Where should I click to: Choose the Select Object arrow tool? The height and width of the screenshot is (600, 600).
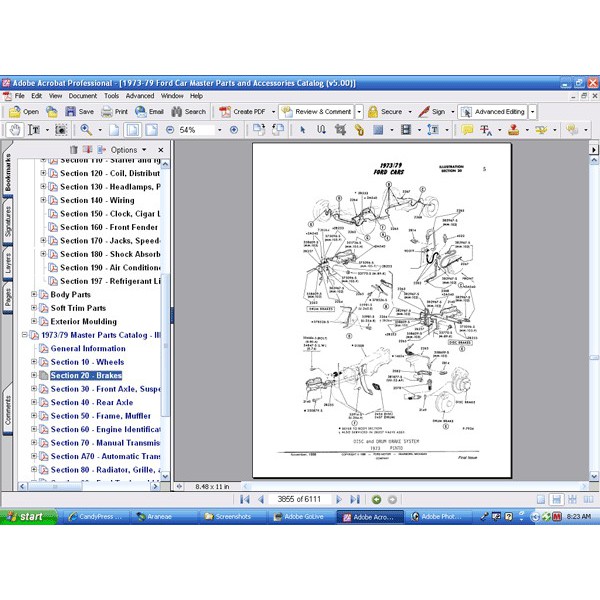coord(302,130)
